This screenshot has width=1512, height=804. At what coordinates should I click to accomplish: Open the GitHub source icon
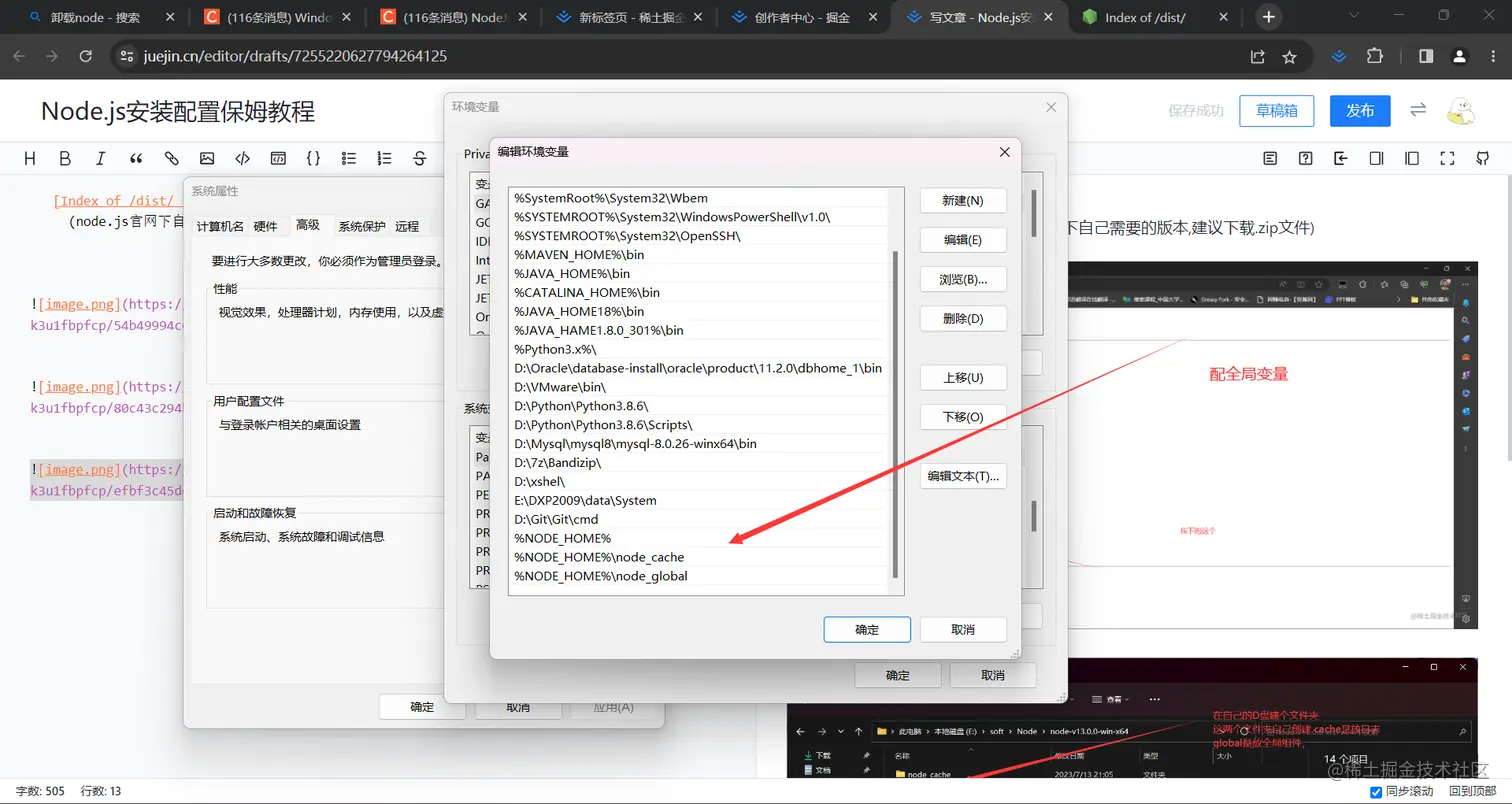click(x=1483, y=158)
